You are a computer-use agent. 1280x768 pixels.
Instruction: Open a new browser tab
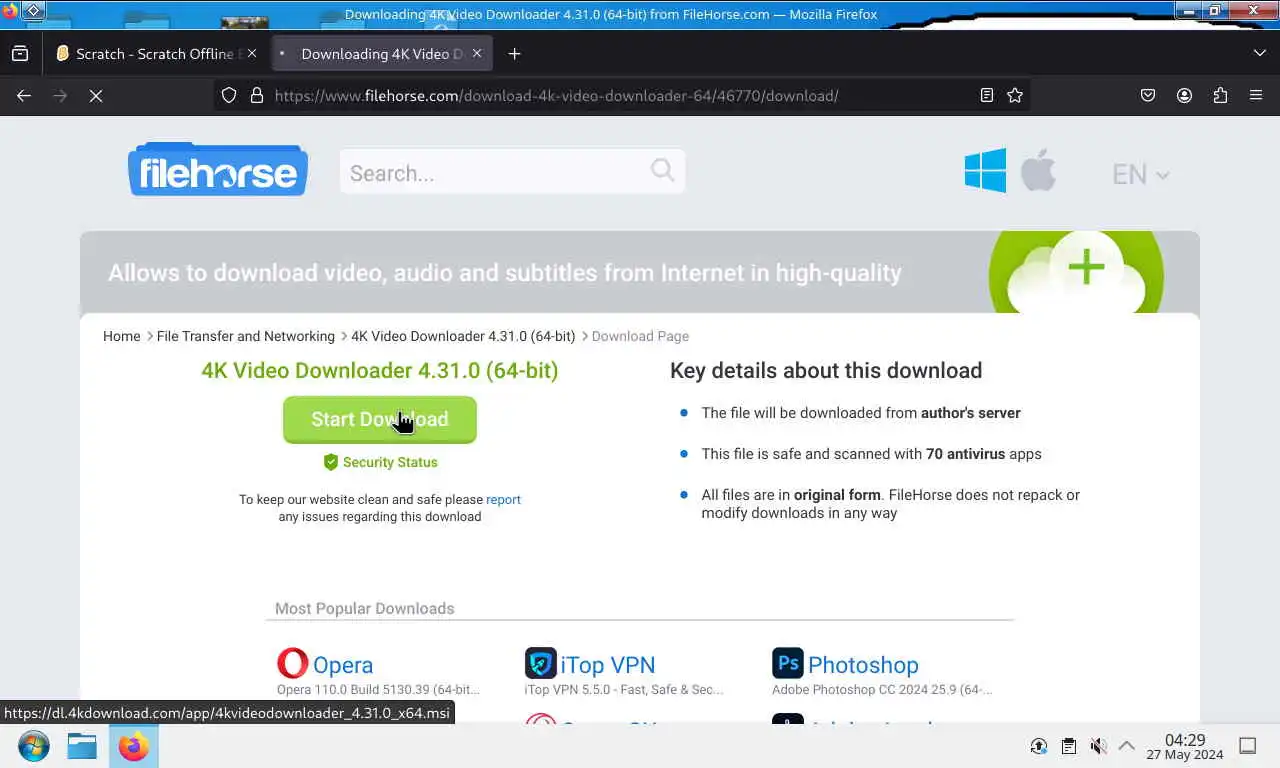(514, 54)
